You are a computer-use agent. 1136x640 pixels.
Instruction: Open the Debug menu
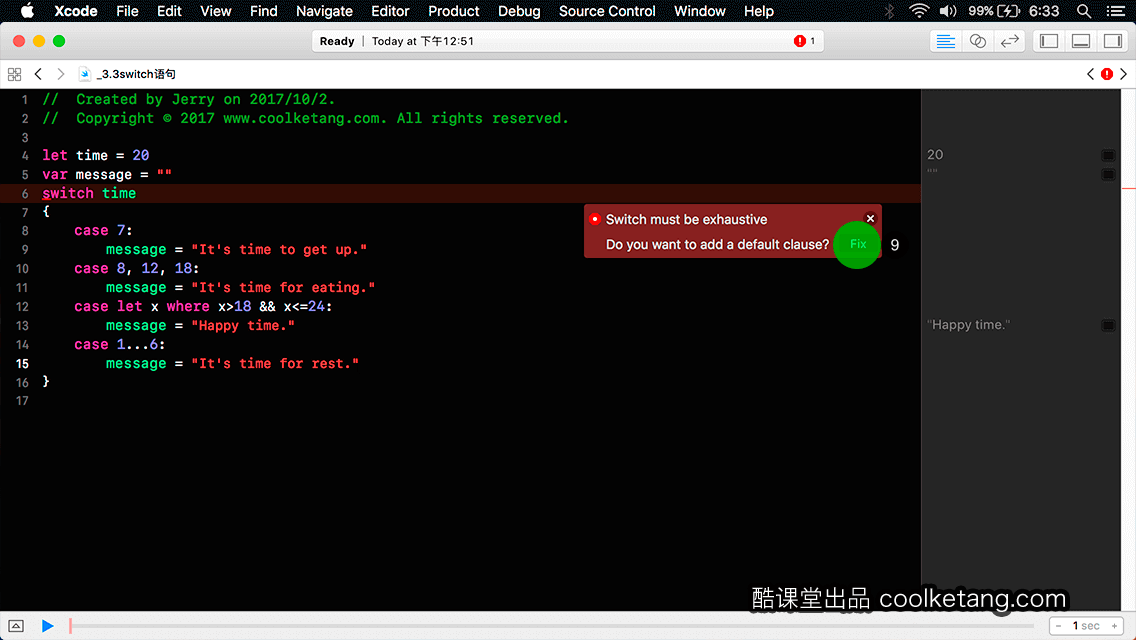click(519, 11)
